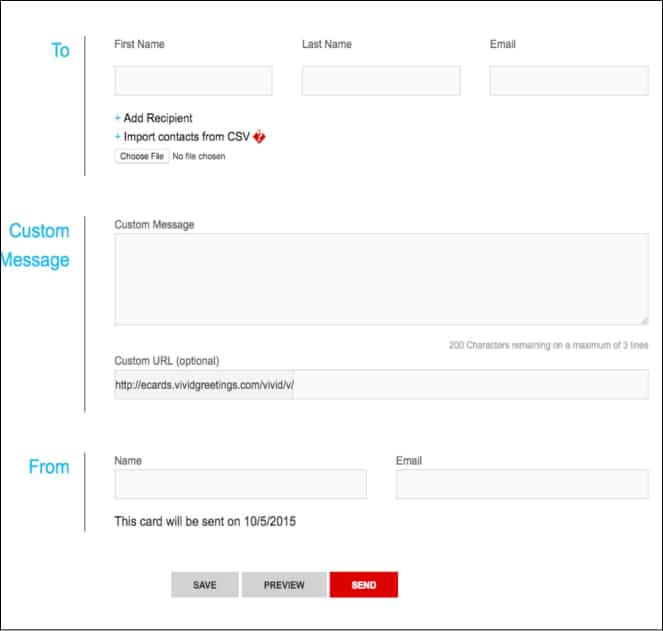Click the plus icon before Import contacts
Viewport: 663px width, 631px height.
pos(117,137)
